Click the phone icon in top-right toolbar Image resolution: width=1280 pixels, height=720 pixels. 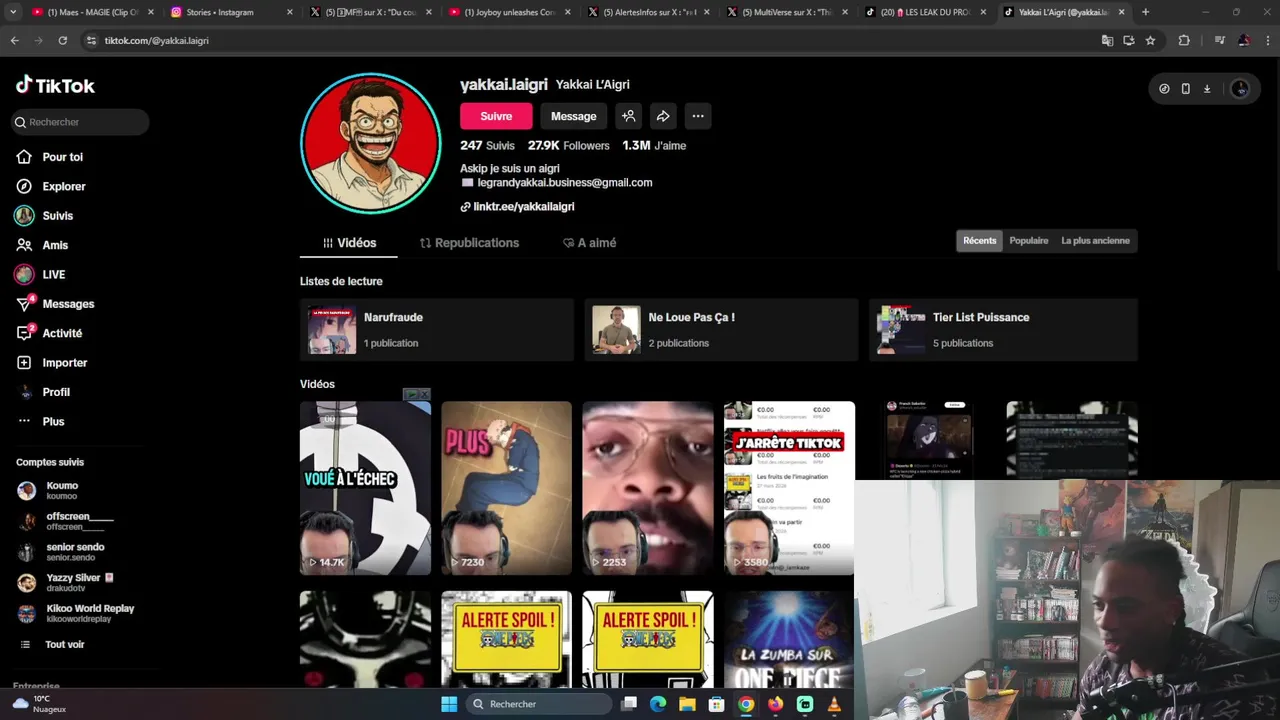pos(1185,89)
